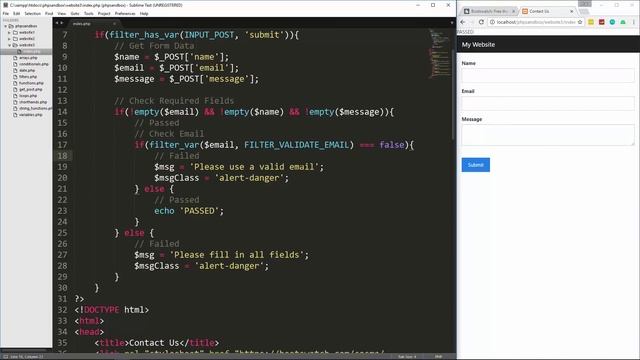
Task: Open the Chrome three-dot menu
Action: pyautogui.click(x=634, y=22)
